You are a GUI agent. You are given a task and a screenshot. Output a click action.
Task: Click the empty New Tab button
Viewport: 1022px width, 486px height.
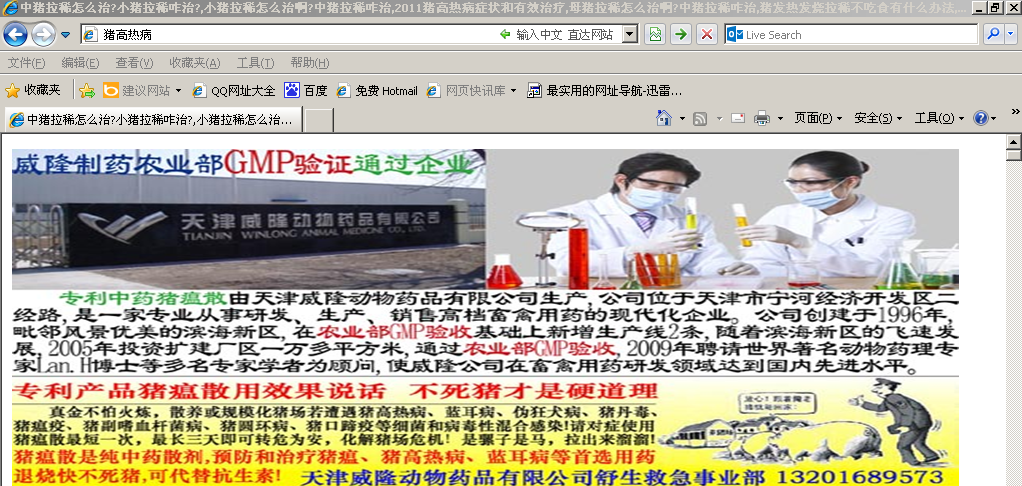click(x=319, y=120)
